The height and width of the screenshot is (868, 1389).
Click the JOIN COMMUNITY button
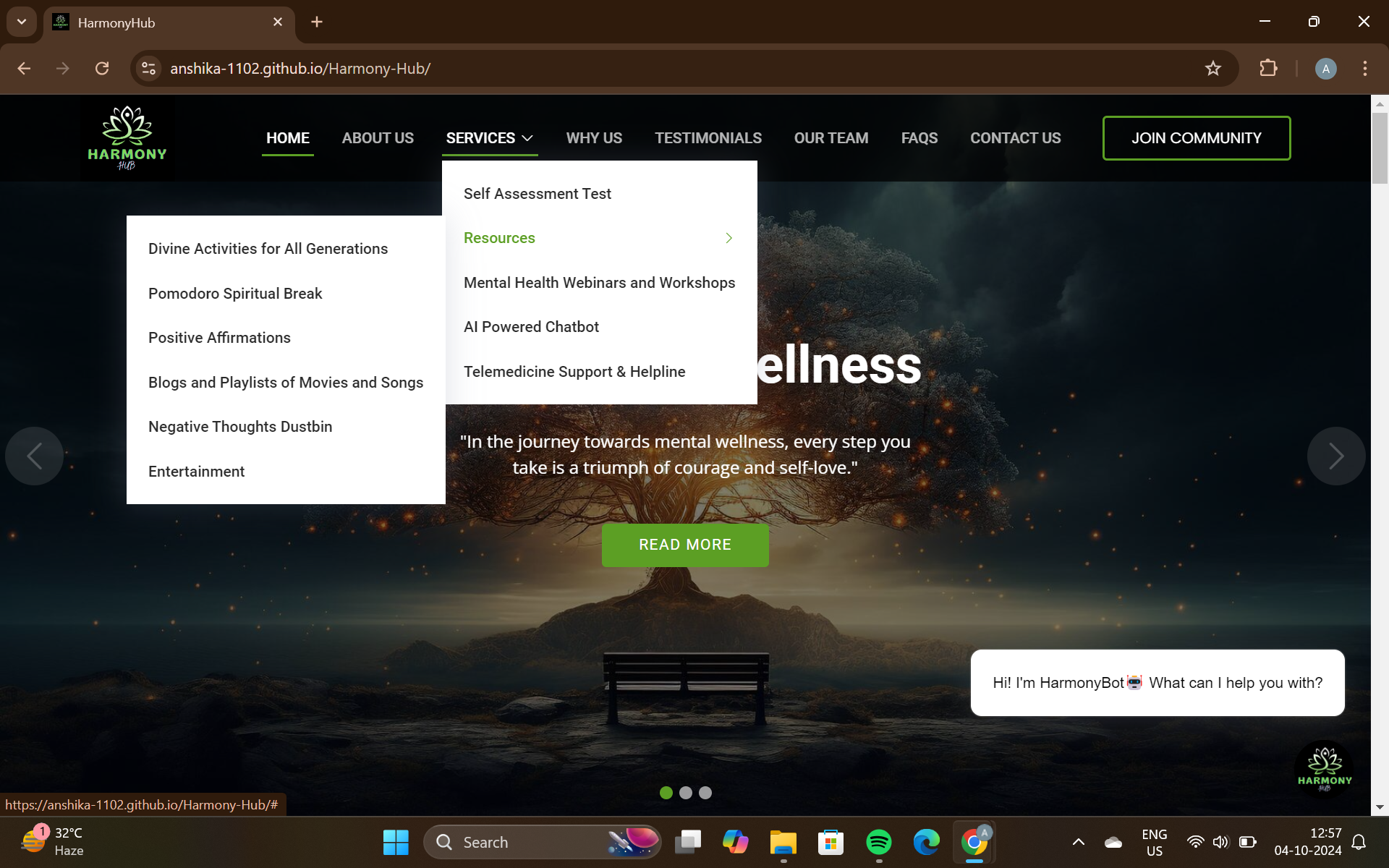pyautogui.click(x=1196, y=138)
